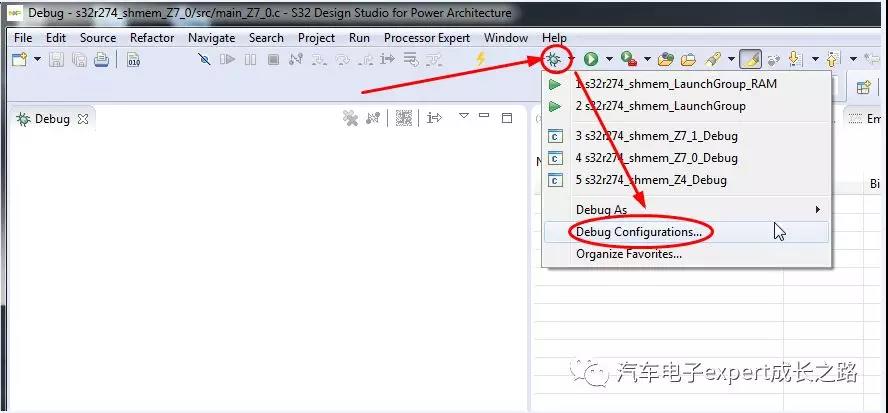The width and height of the screenshot is (888, 413).
Task: Click the New file toolbar icon
Action: pyautogui.click(x=19, y=59)
